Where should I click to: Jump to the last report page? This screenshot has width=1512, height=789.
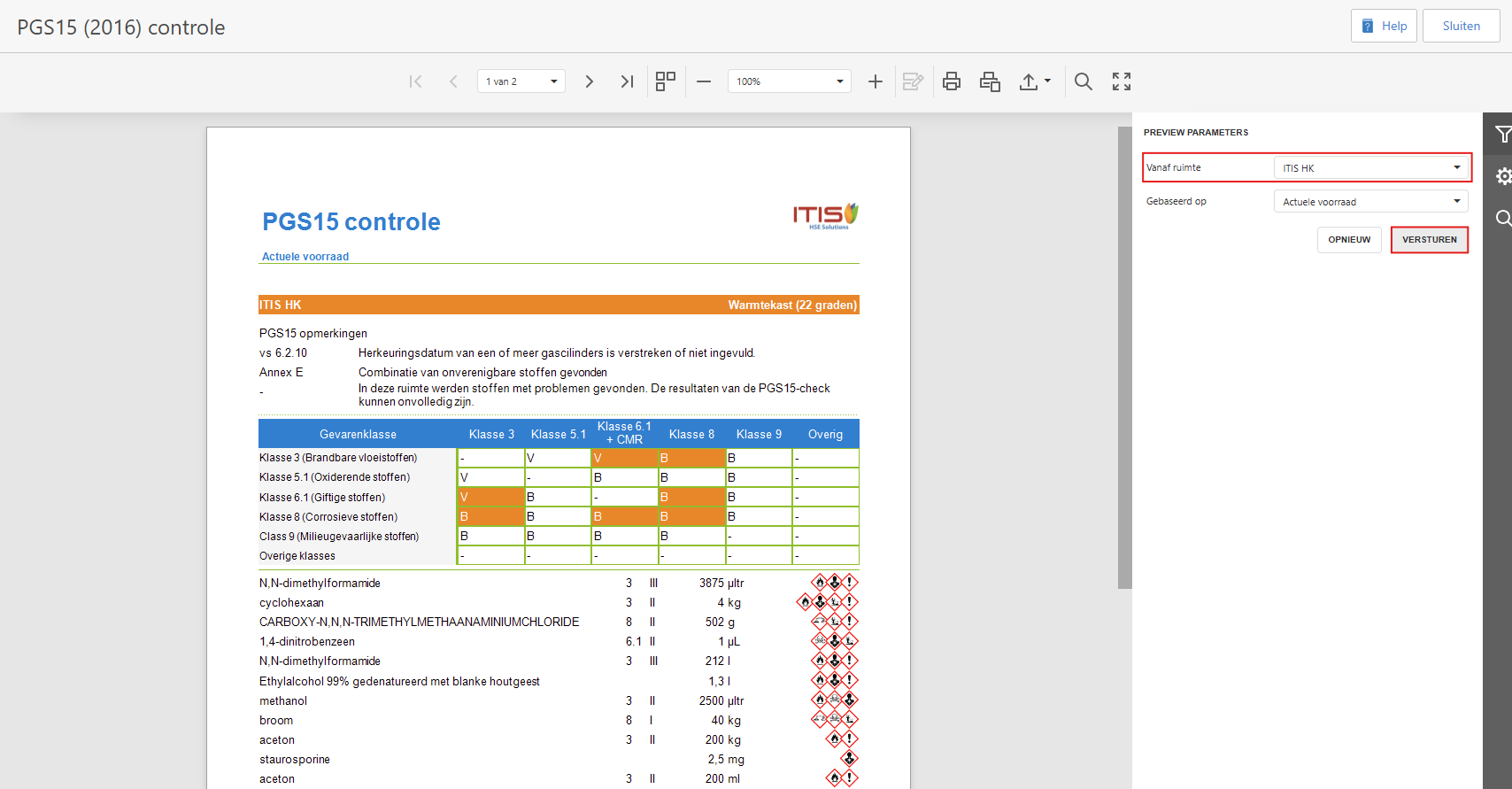tap(627, 81)
